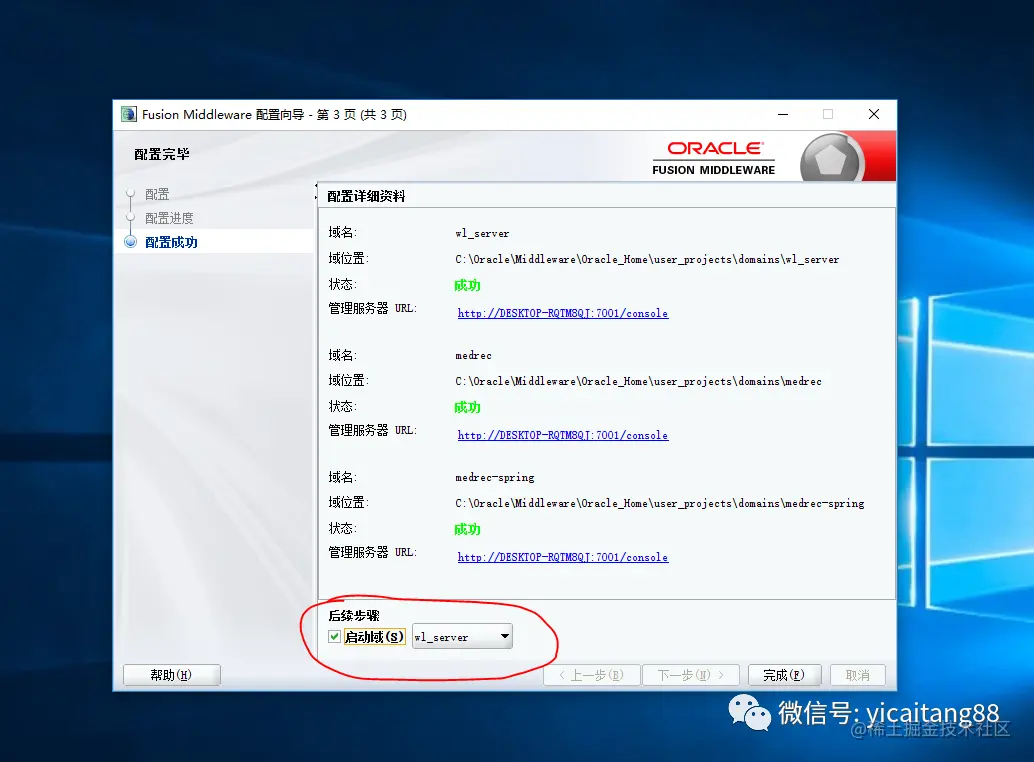This screenshot has height=762, width=1034.
Task: Click the wl_server domain location path
Action: click(x=647, y=259)
